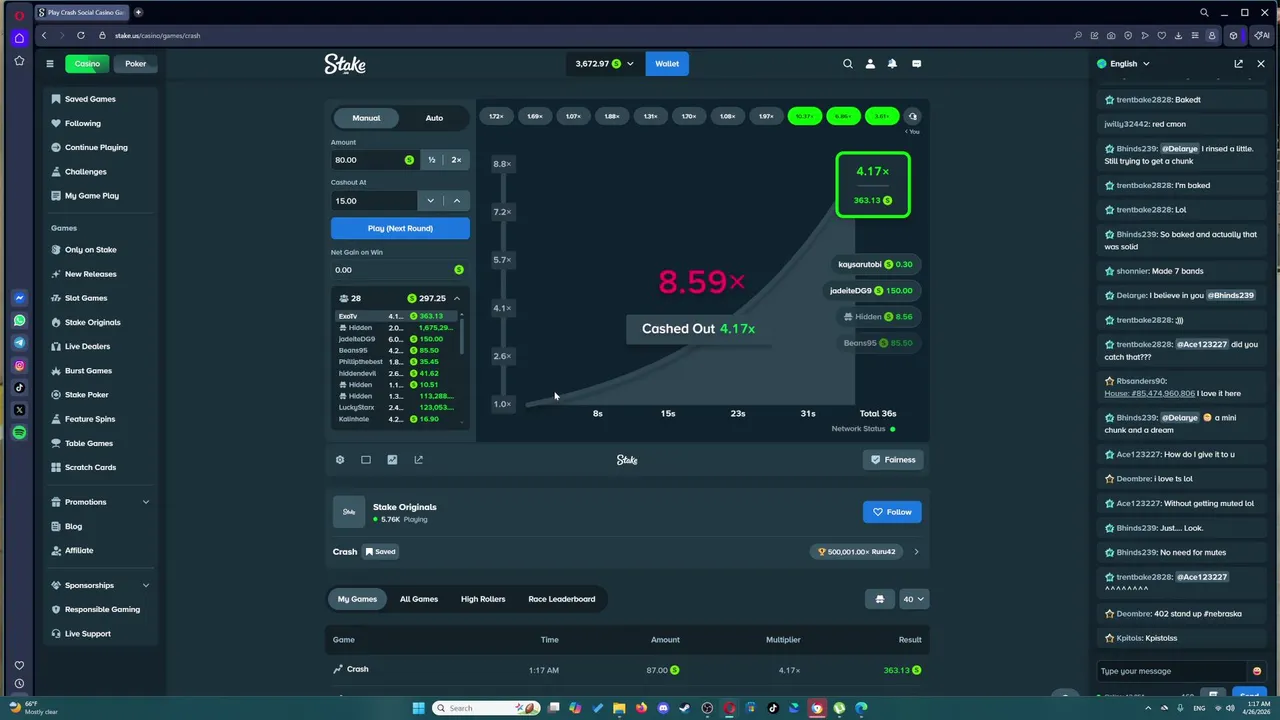Double the bet amount with 2×
Viewport: 1280px width, 720px height.
456,160
